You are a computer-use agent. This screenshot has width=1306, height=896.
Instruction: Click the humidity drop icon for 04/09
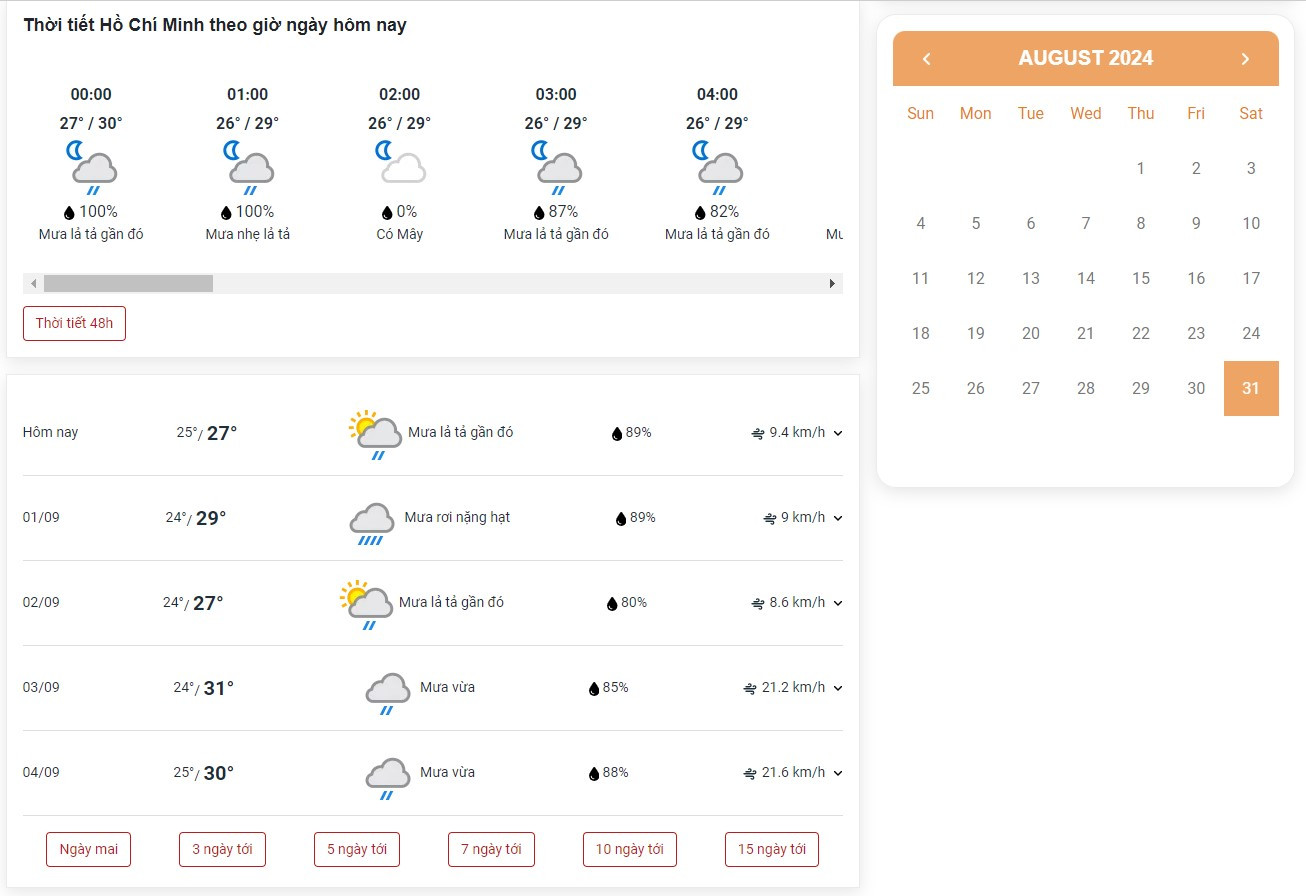click(x=594, y=774)
